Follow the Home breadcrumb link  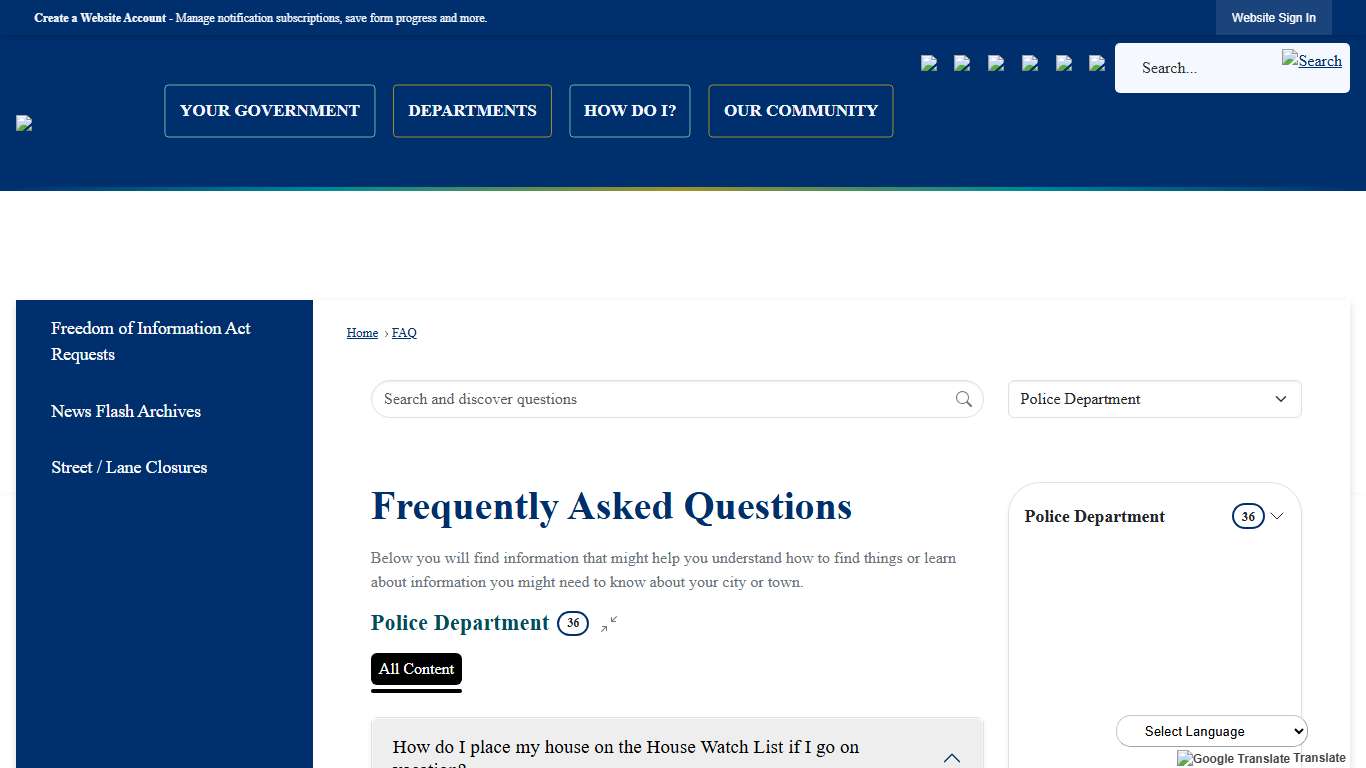pos(362,332)
